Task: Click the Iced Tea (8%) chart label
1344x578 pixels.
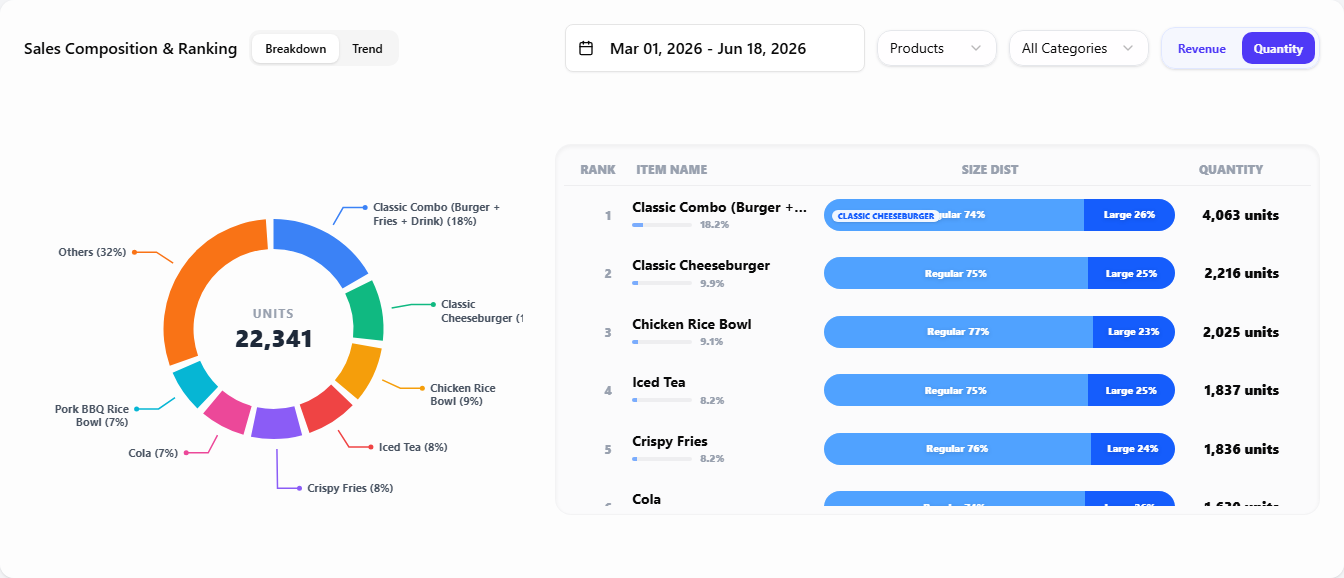Action: click(413, 447)
